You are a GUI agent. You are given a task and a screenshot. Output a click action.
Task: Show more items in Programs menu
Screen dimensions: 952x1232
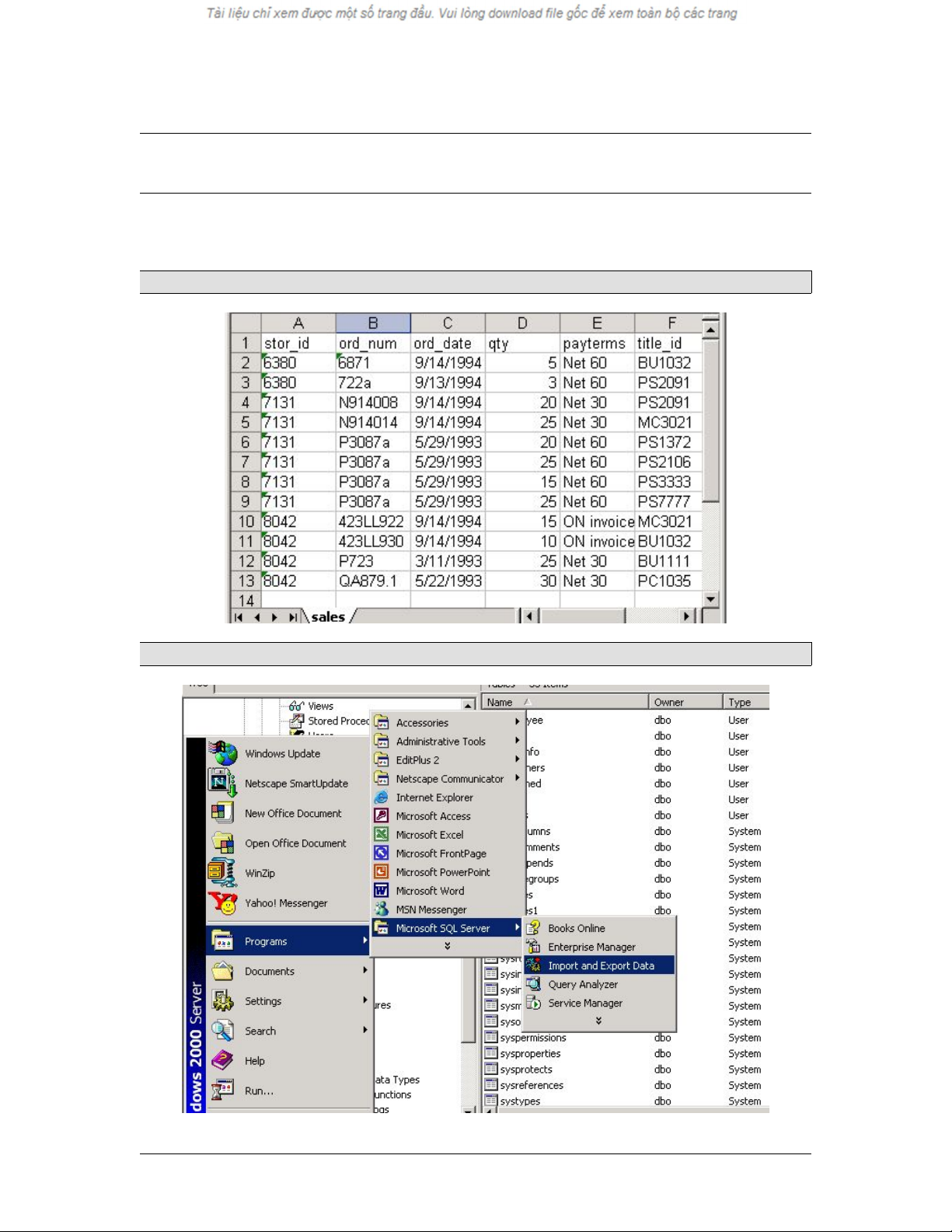(447, 947)
